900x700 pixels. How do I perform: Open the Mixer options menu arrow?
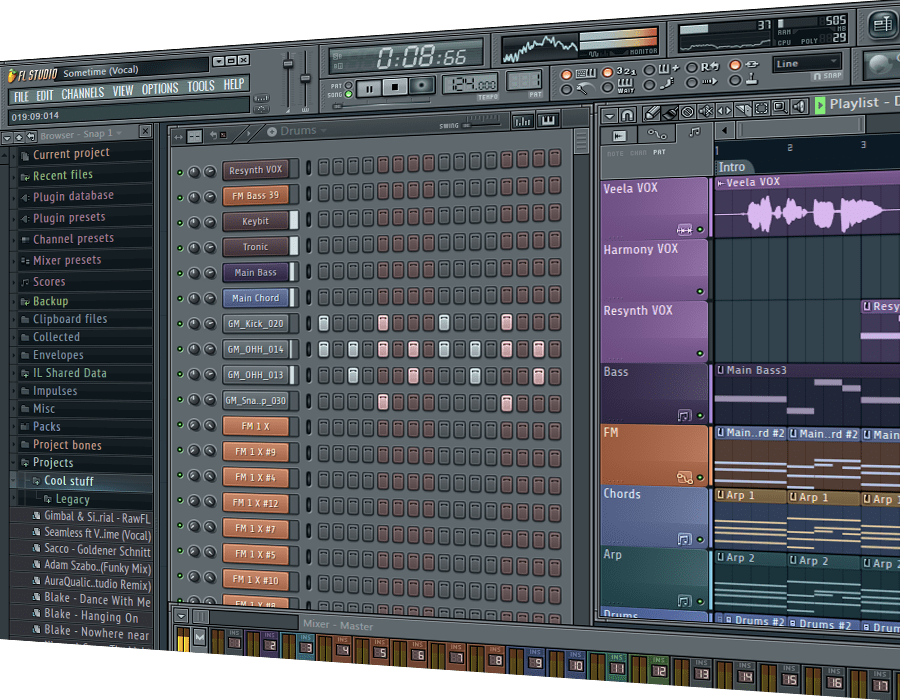pyautogui.click(x=181, y=617)
